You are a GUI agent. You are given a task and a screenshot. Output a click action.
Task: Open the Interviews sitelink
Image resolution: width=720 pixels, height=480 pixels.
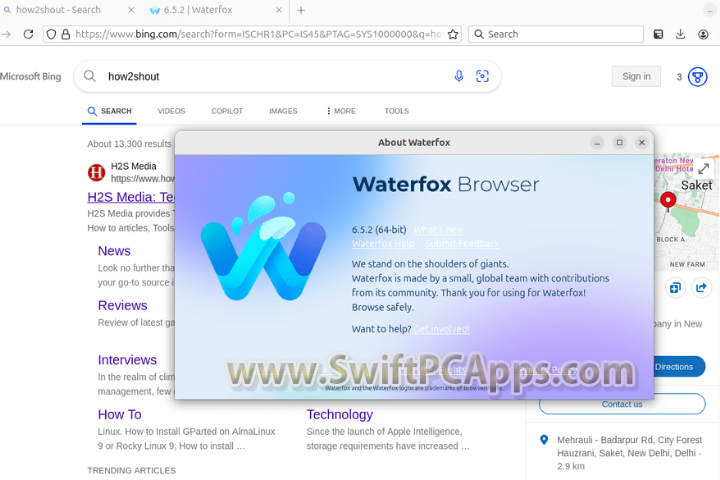coord(127,360)
